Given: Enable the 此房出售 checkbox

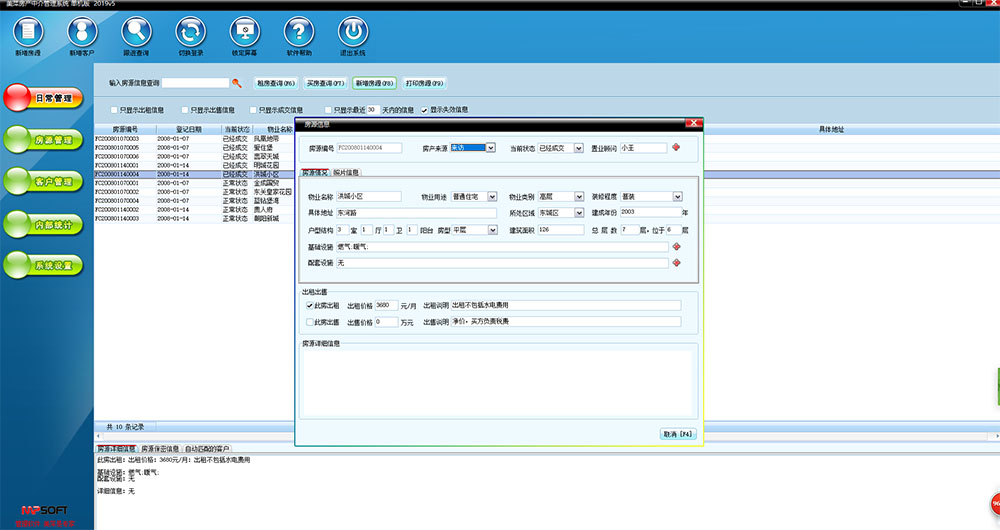Looking at the screenshot, I should (x=309, y=322).
